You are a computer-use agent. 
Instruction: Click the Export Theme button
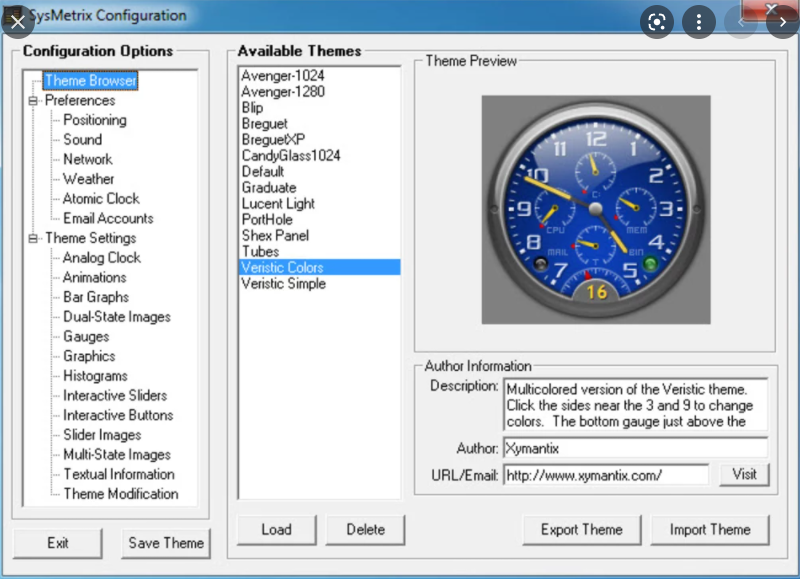click(x=582, y=530)
